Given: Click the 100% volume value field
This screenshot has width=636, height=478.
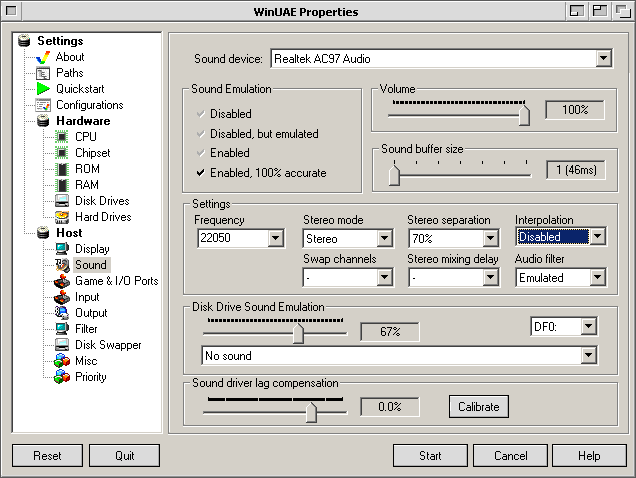Looking at the screenshot, I should tap(575, 110).
